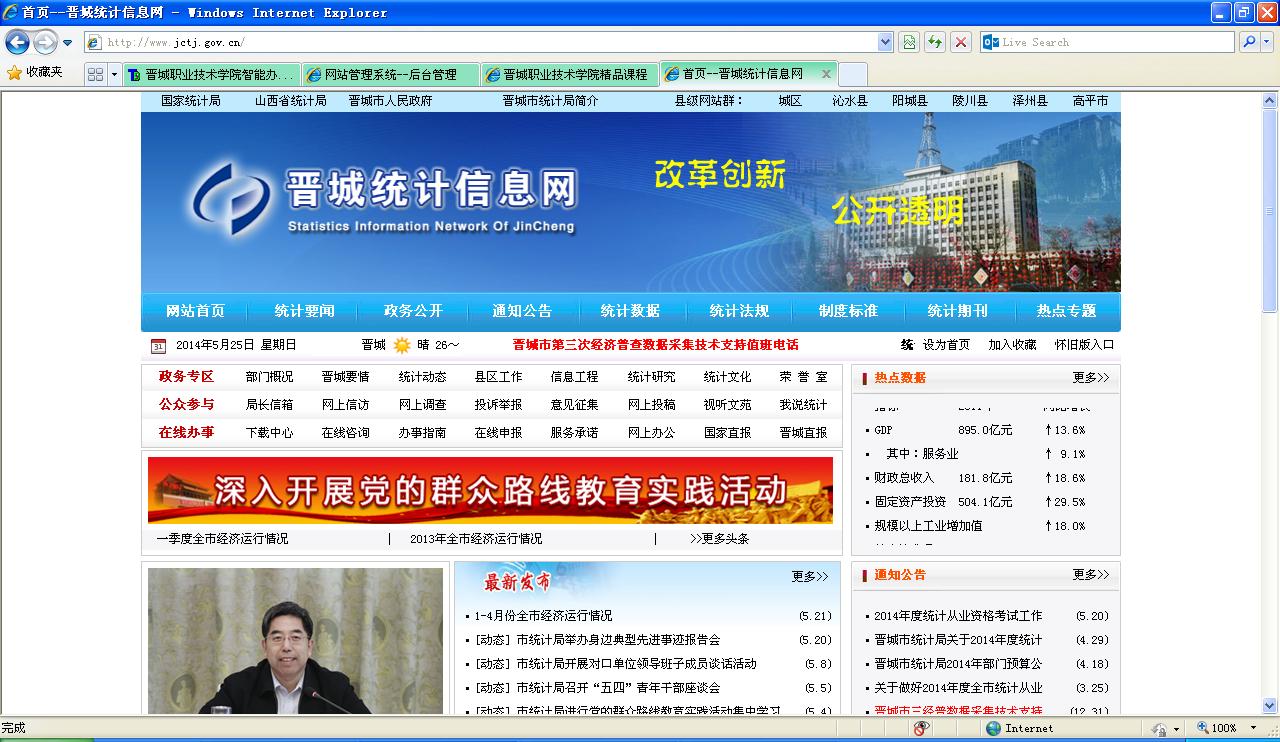Viewport: 1280px width, 742px height.
Task: Click >>更多头条 link
Action: click(719, 538)
